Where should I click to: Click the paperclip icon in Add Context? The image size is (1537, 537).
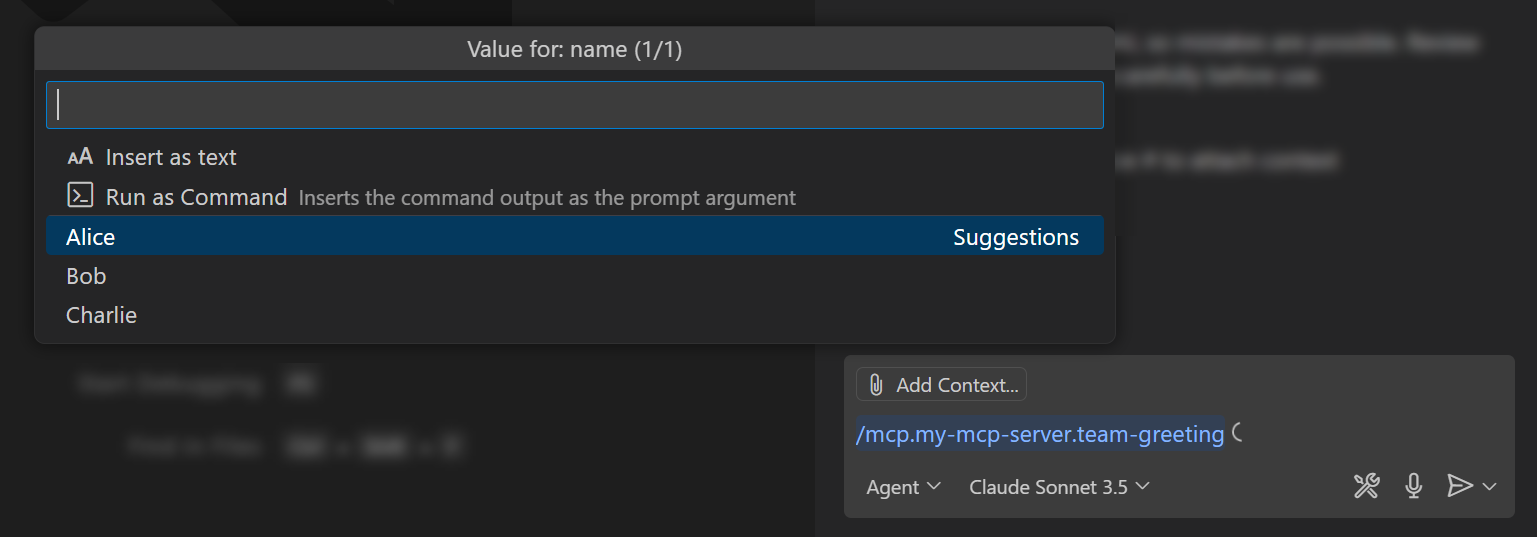pyautogui.click(x=876, y=385)
